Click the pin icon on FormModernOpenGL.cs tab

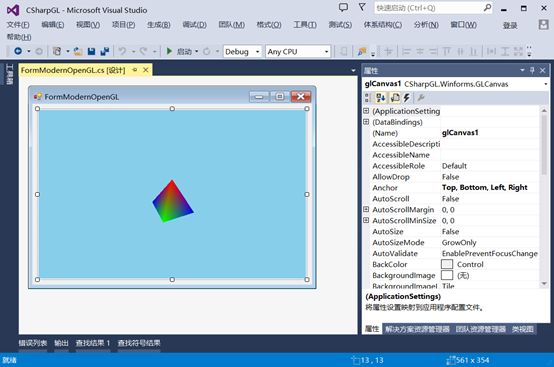(x=135, y=70)
